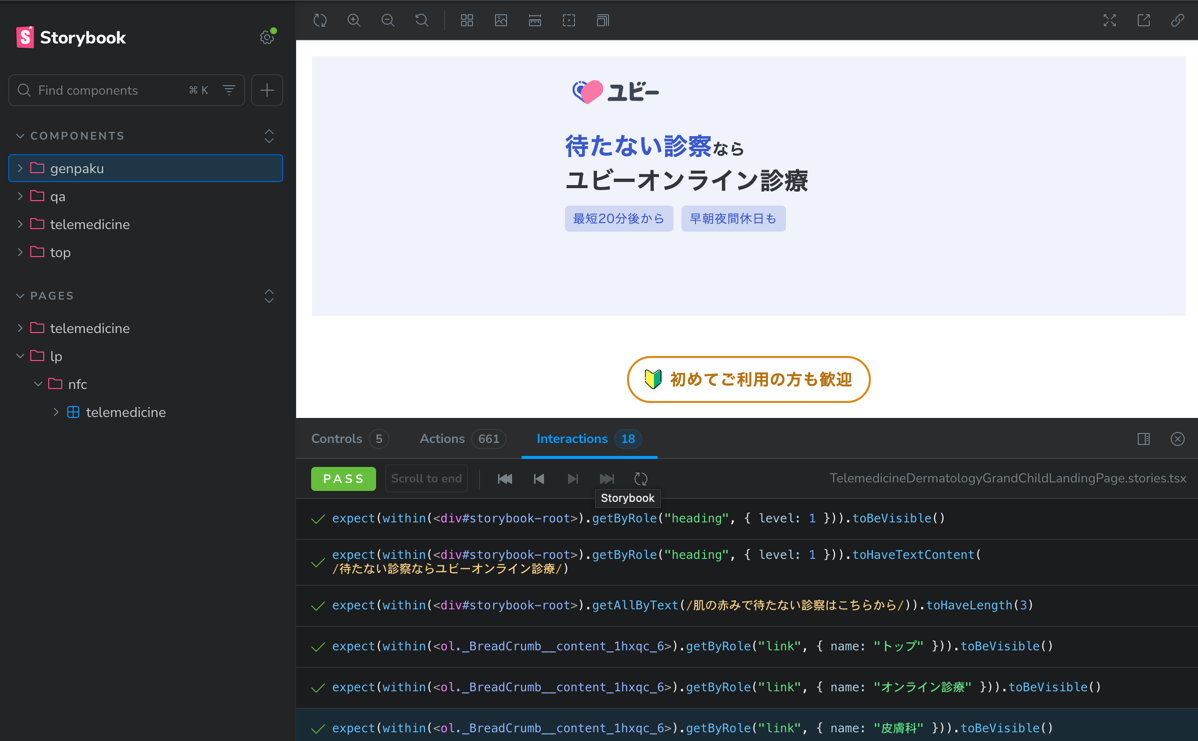This screenshot has height=741, width=1198.
Task: Expand all items under COMPONENTS
Action: click(269, 136)
